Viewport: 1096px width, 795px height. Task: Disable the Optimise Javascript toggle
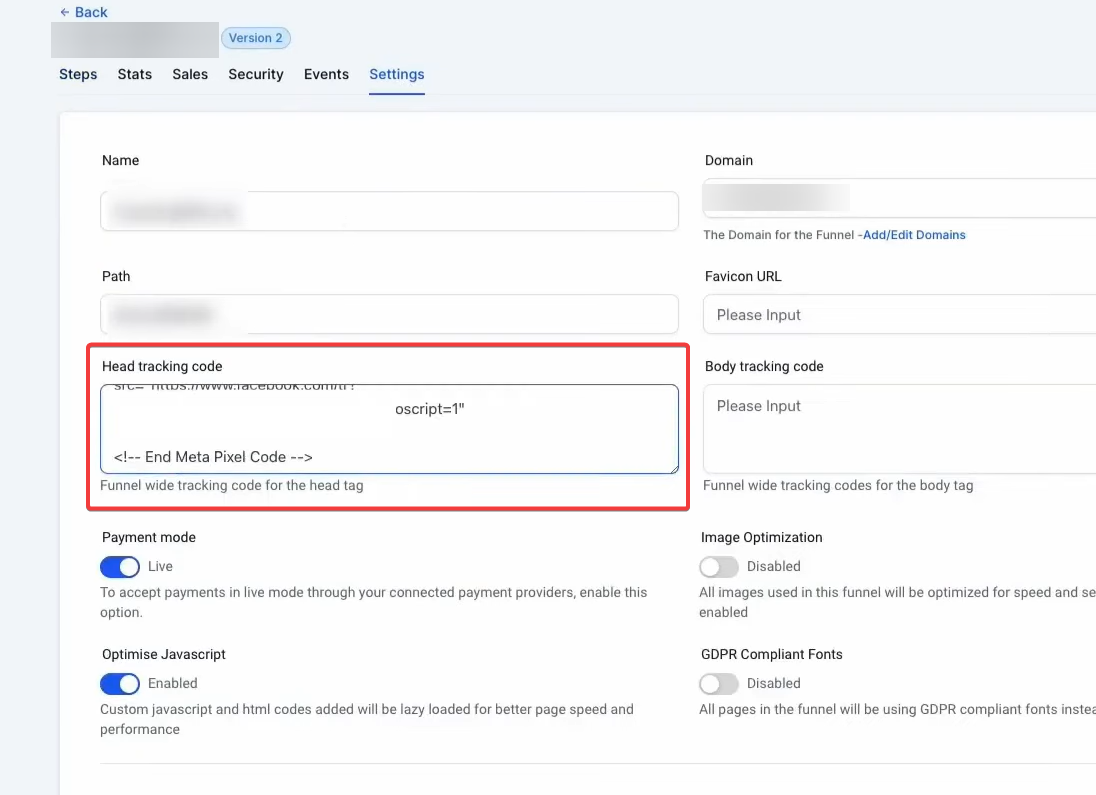point(120,684)
